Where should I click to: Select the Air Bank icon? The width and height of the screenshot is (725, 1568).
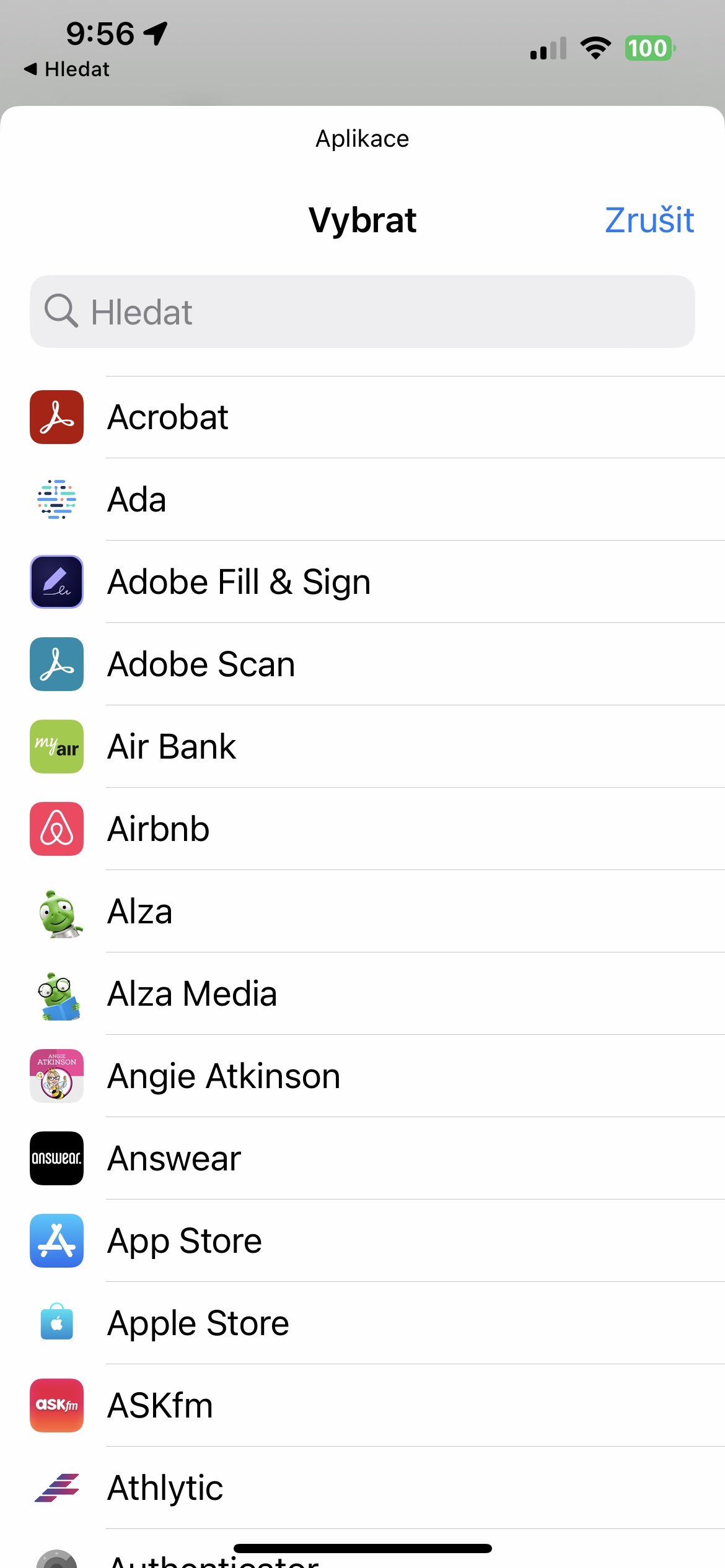56,746
